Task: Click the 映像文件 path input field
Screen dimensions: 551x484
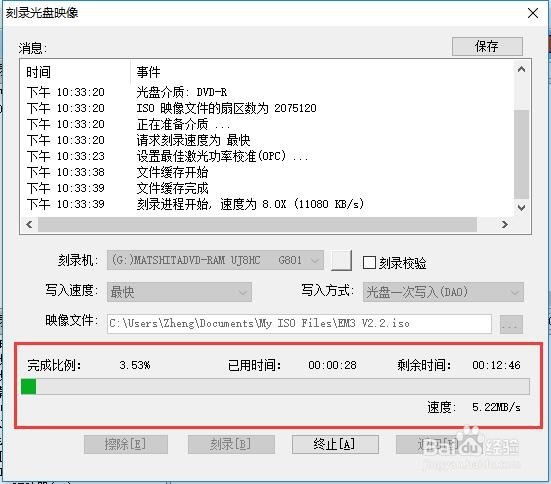Action: point(299,324)
